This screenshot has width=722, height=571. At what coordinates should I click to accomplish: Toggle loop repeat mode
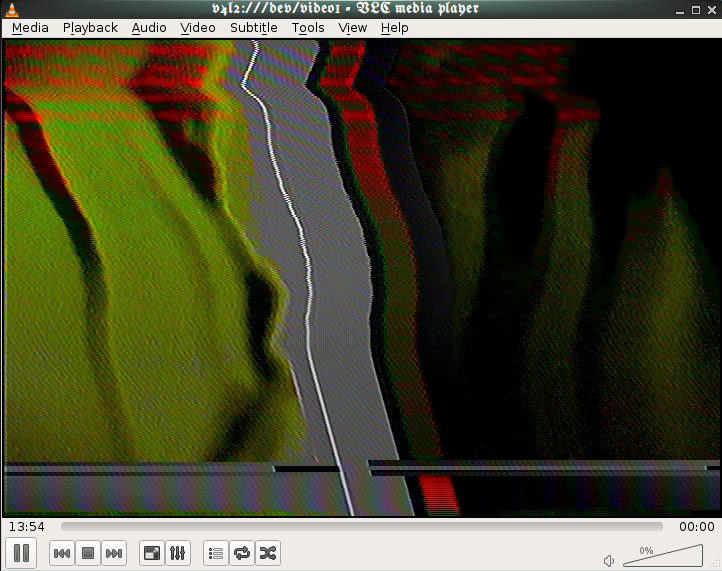click(x=241, y=553)
